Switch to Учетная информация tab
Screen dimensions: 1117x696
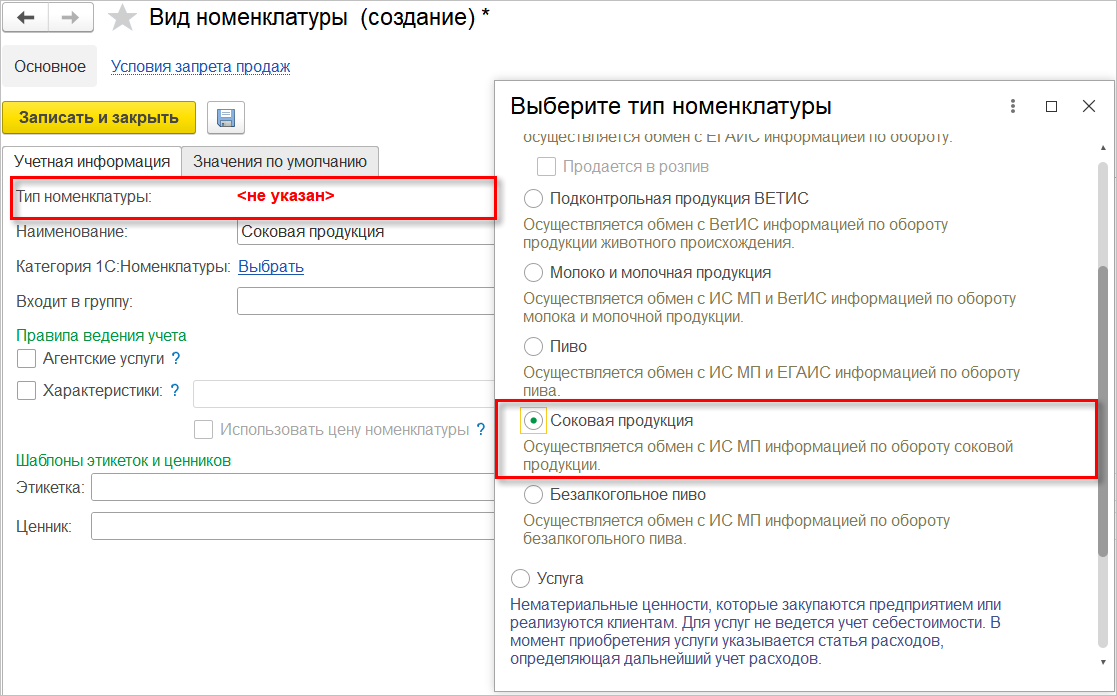click(x=92, y=162)
